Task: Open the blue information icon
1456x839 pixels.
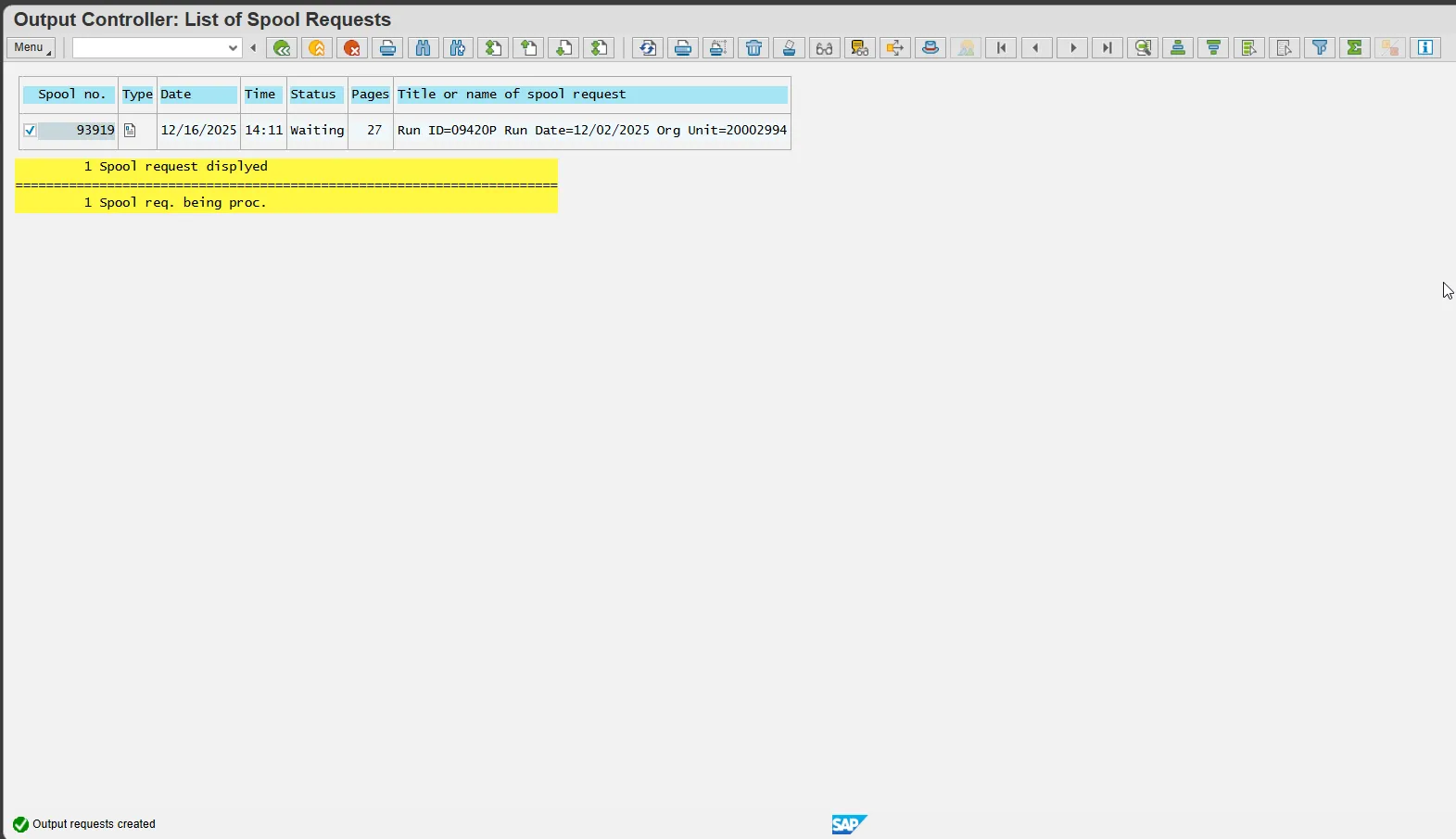Action: tap(1425, 48)
